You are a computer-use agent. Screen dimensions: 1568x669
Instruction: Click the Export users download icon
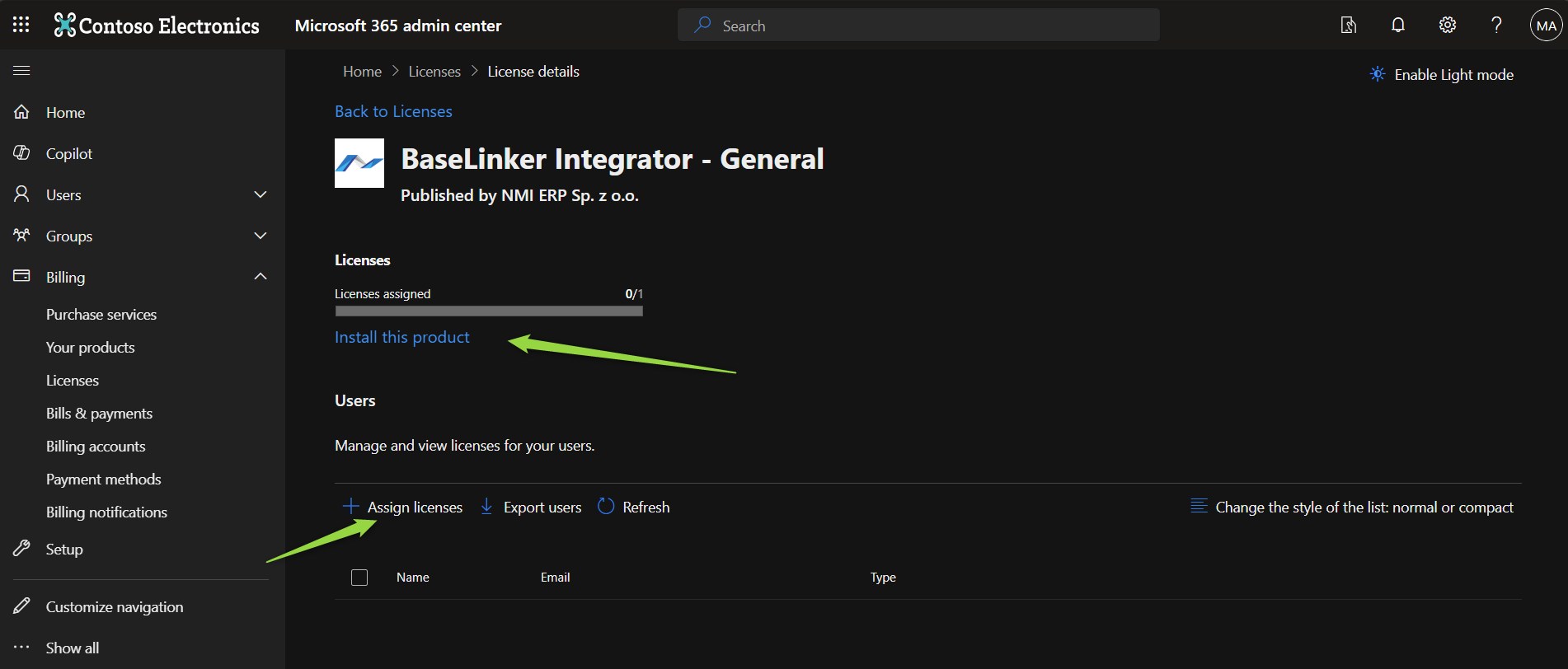pyautogui.click(x=487, y=506)
